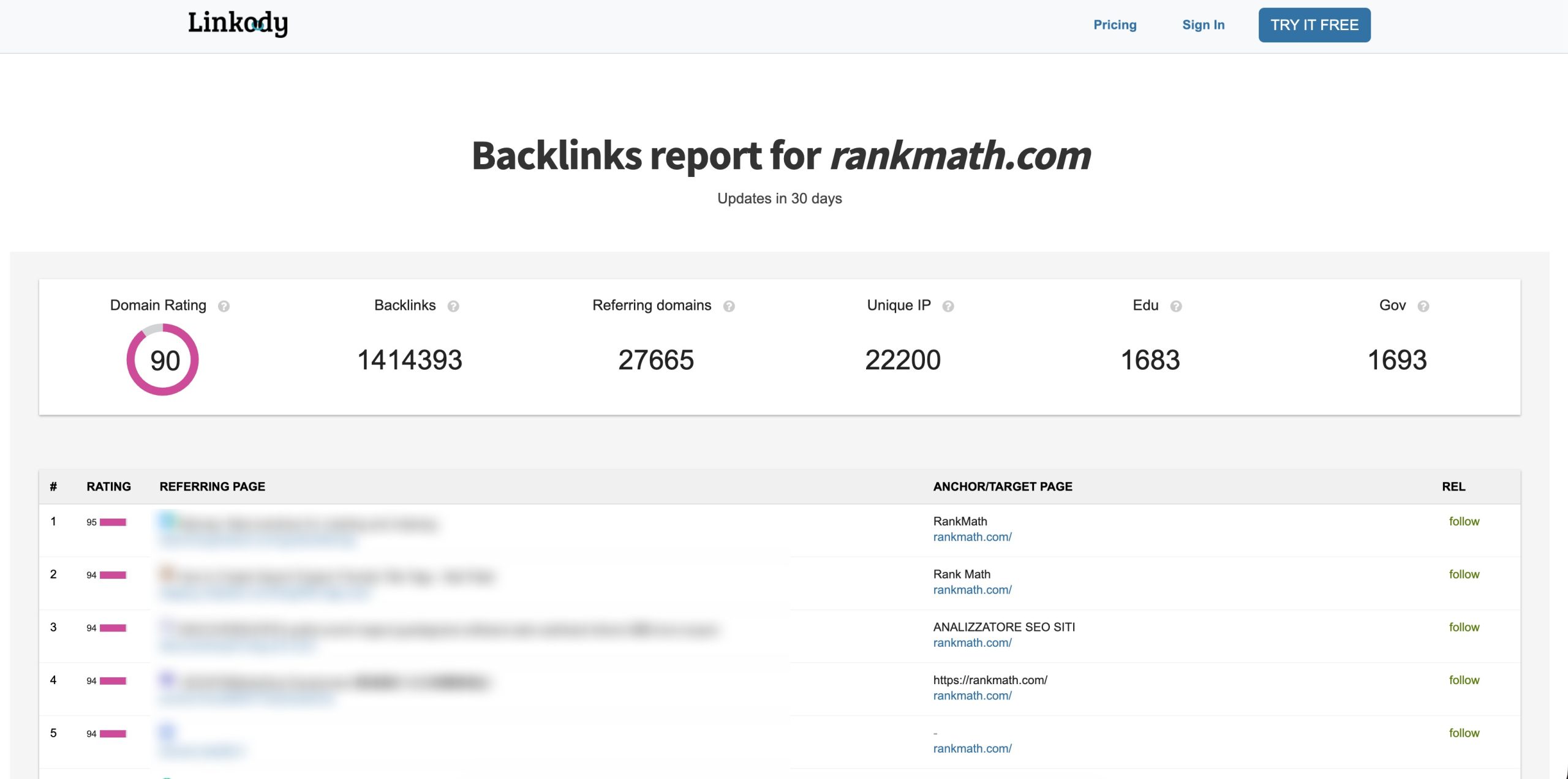Click the ANCHOR/TARGET PAGE column header
The height and width of the screenshot is (779, 1568).
pyautogui.click(x=1003, y=487)
